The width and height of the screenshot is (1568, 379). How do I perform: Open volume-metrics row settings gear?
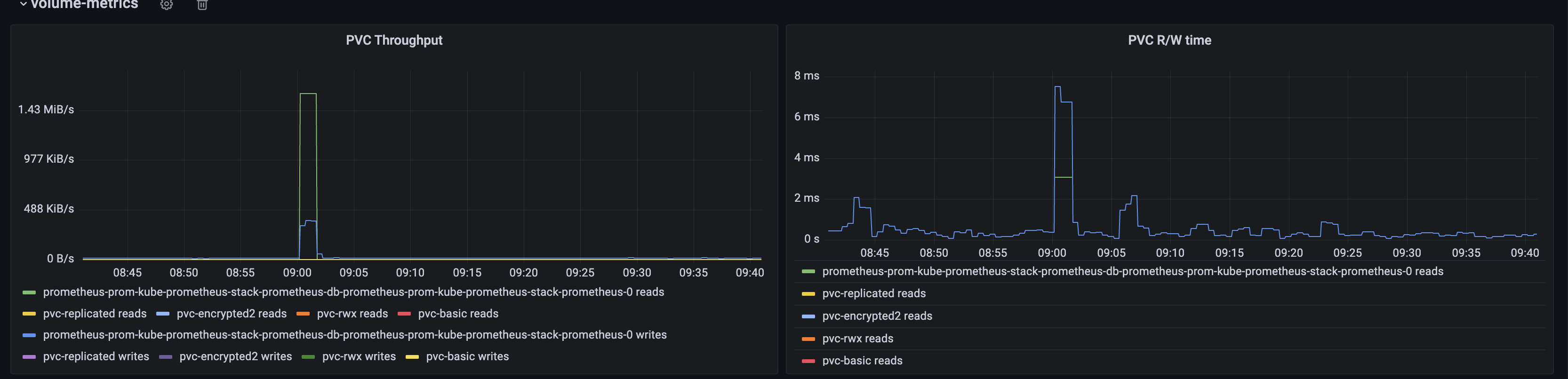[x=166, y=5]
